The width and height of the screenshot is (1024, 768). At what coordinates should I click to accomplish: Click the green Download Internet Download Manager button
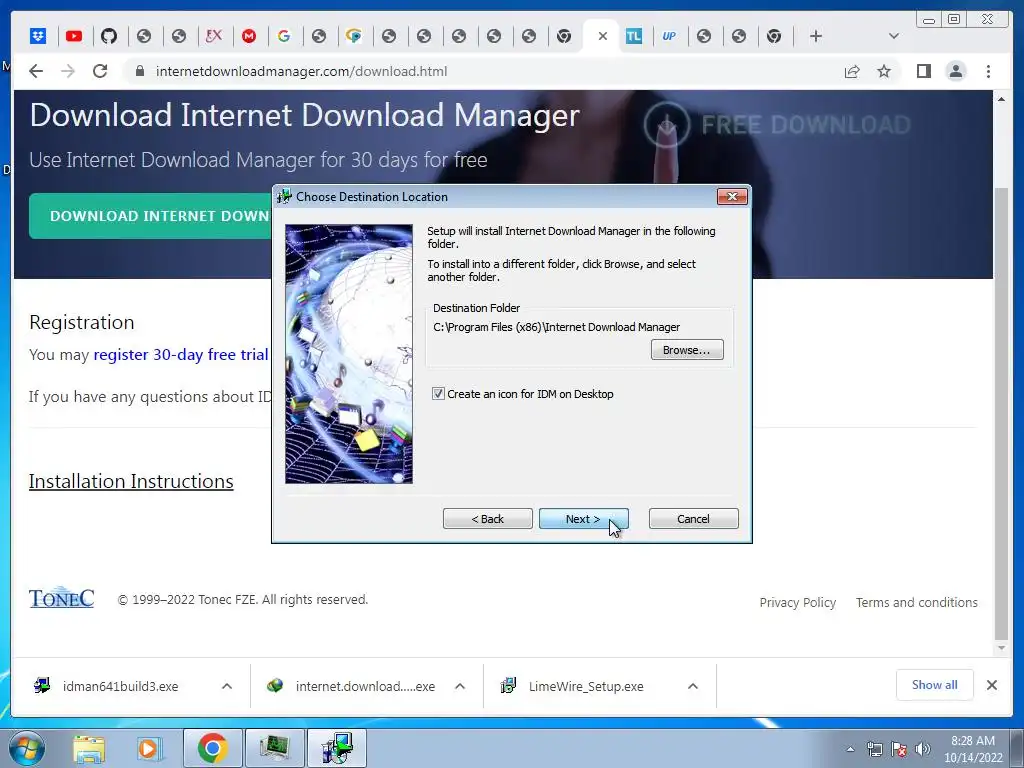[150, 216]
